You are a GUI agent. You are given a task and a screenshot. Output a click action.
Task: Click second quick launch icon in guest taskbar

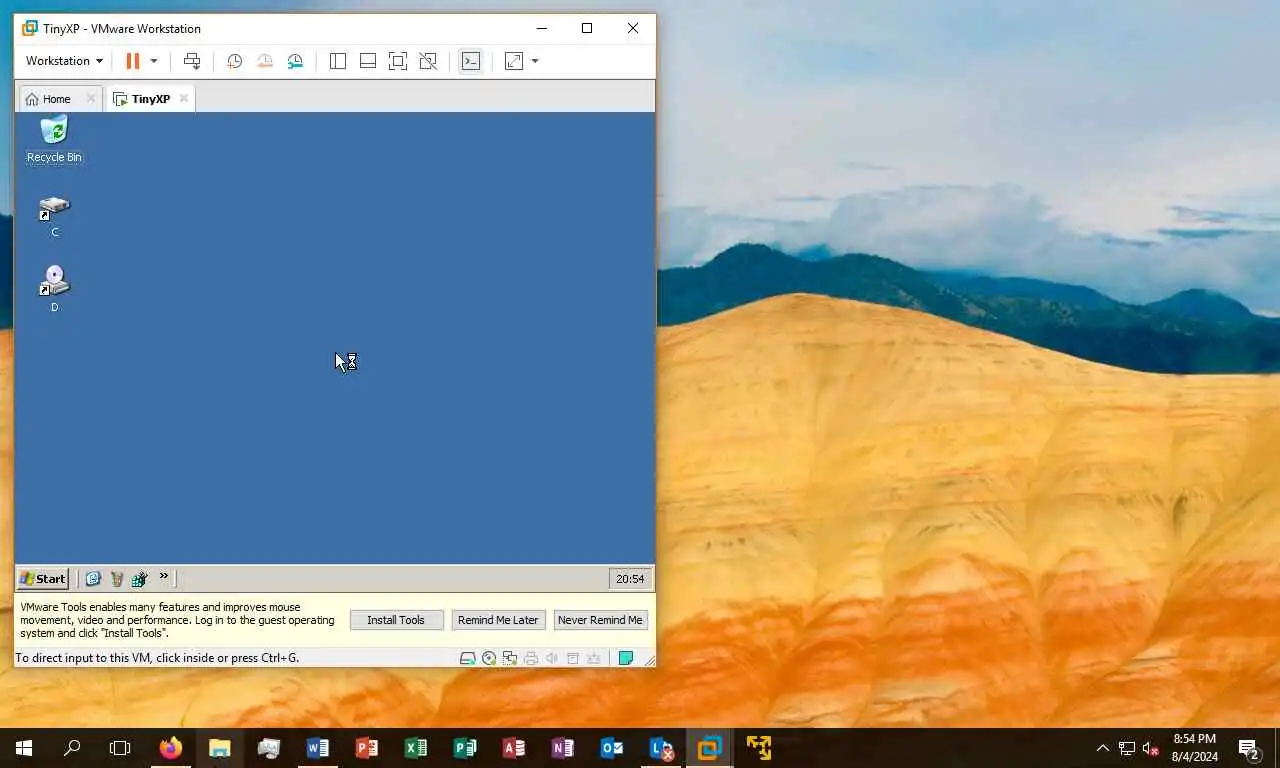click(117, 578)
